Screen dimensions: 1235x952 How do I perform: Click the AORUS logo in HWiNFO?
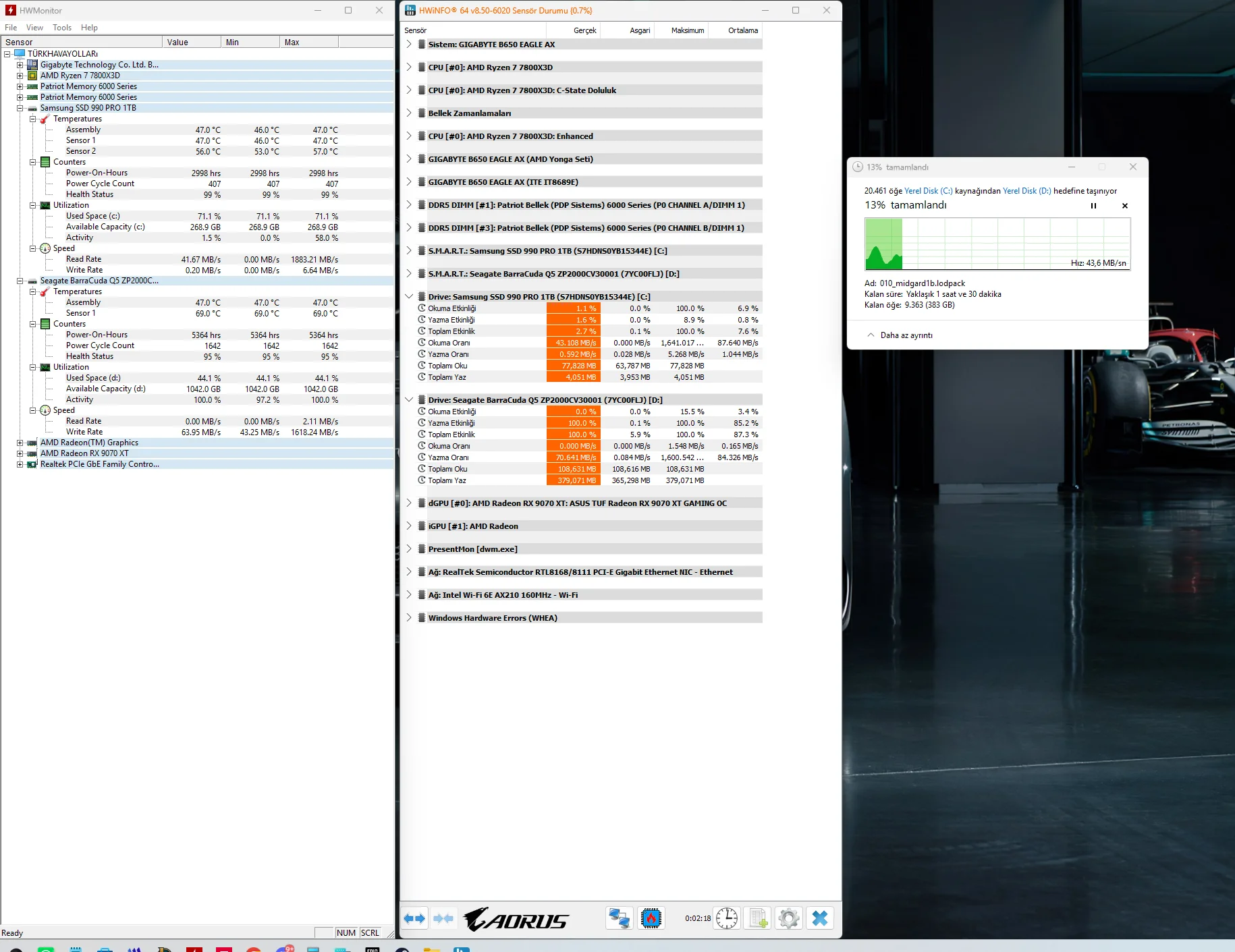tap(516, 919)
